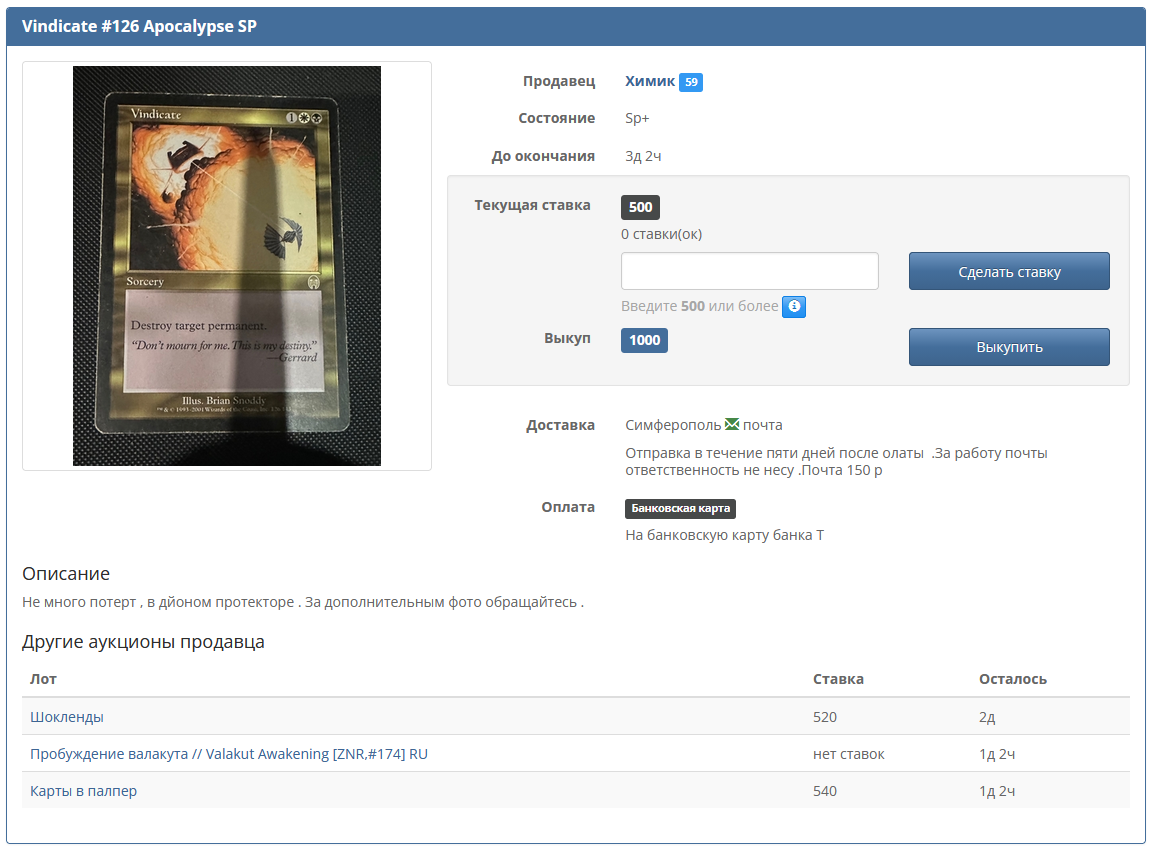Click the remaining time 3д 2ч
This screenshot has width=1150, height=848.
click(643, 156)
